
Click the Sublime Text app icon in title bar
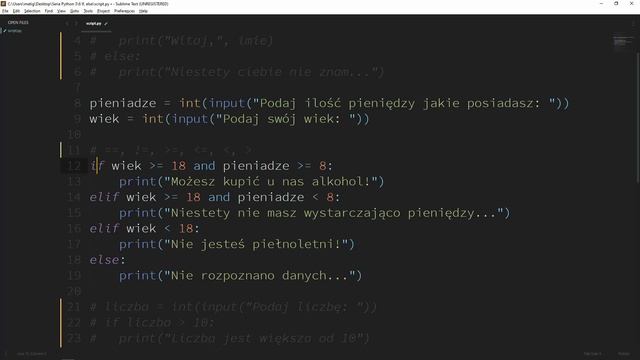3,3
